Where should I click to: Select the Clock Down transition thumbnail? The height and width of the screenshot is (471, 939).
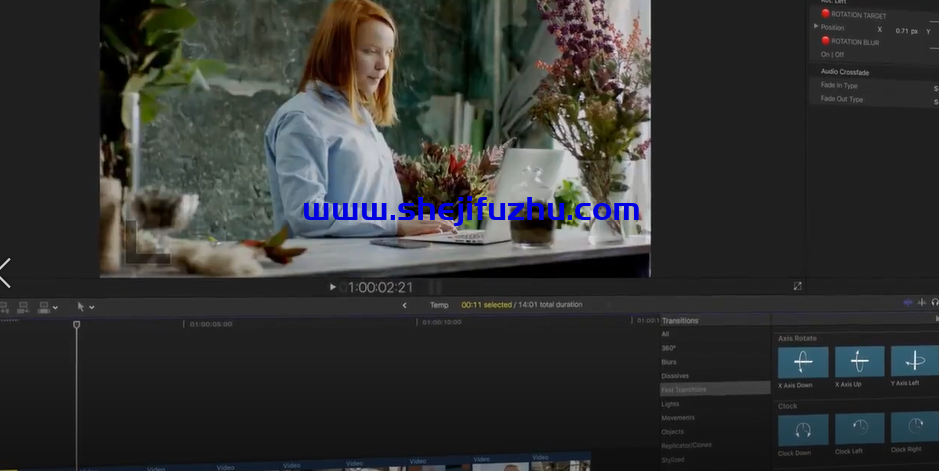(803, 430)
